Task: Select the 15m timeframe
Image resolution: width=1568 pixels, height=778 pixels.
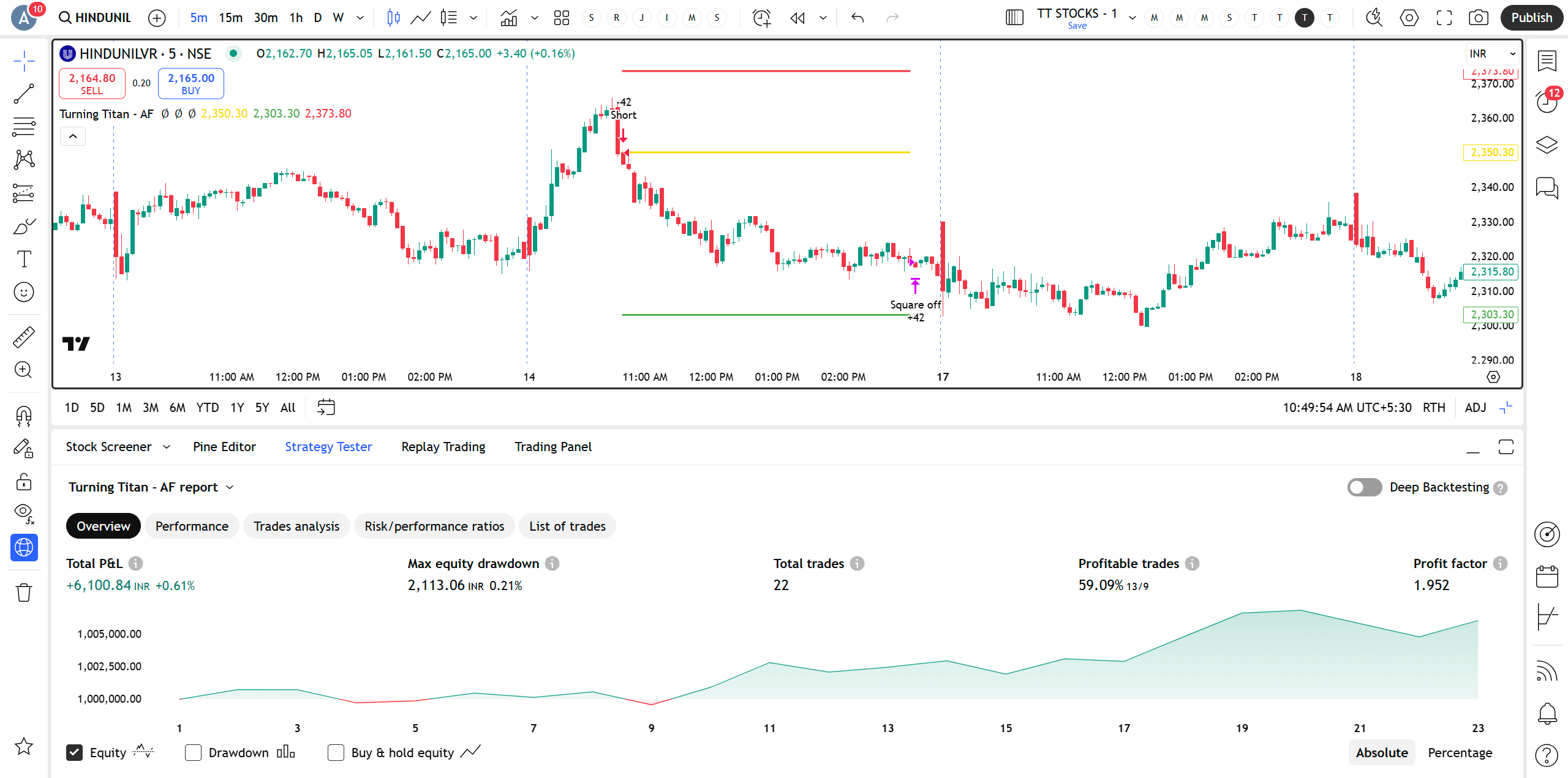Action: click(230, 18)
